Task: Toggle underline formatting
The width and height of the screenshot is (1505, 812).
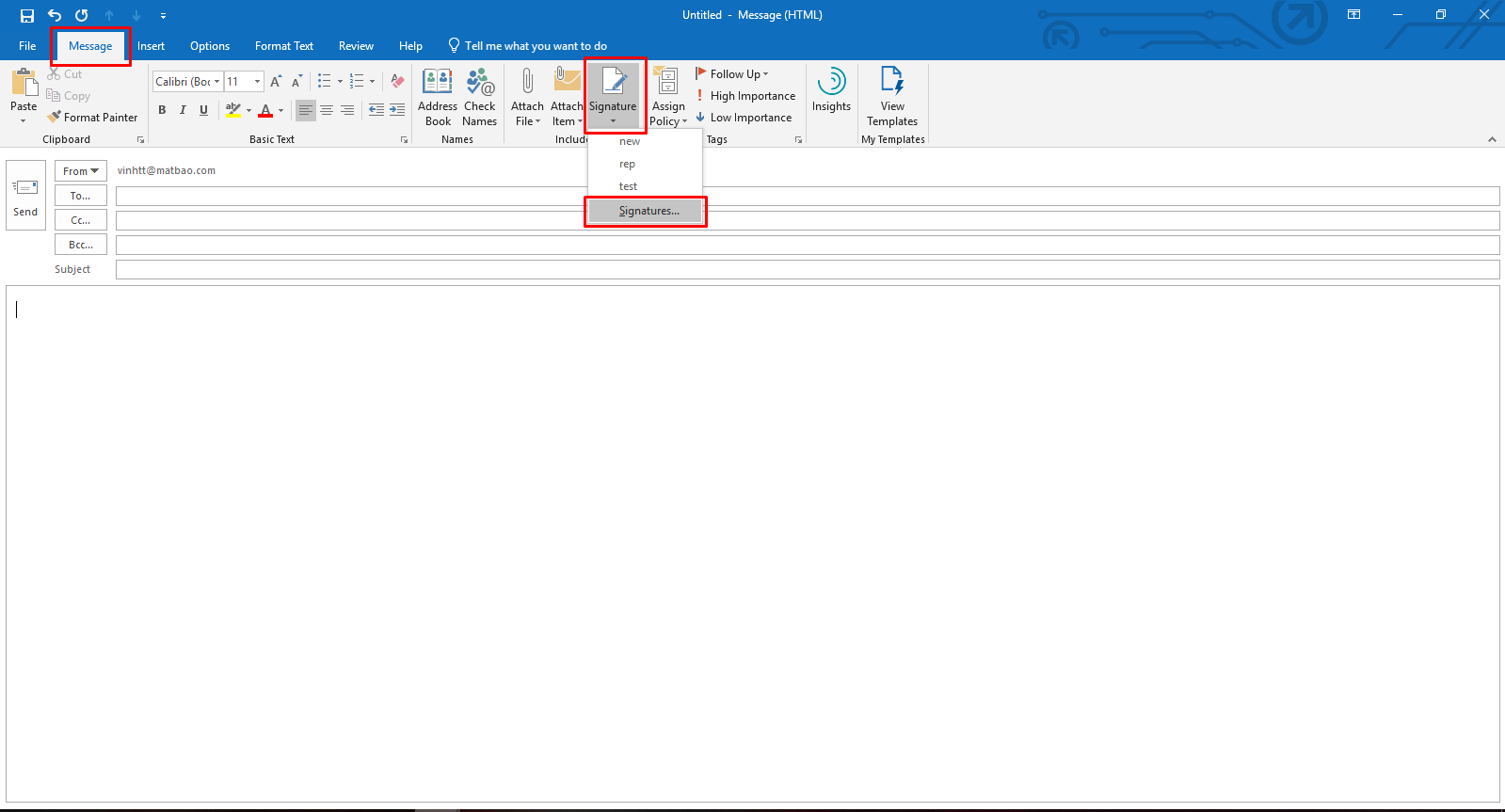Action: point(203,110)
